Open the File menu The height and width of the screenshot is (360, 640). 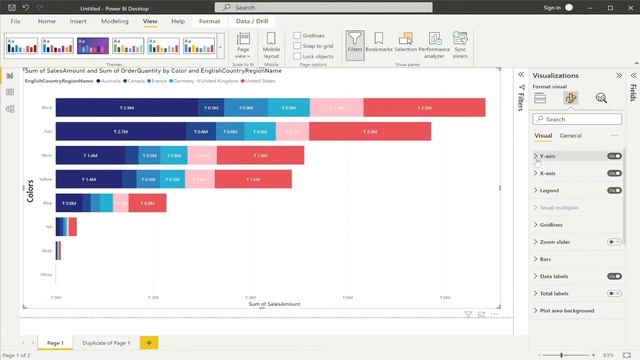coord(16,21)
